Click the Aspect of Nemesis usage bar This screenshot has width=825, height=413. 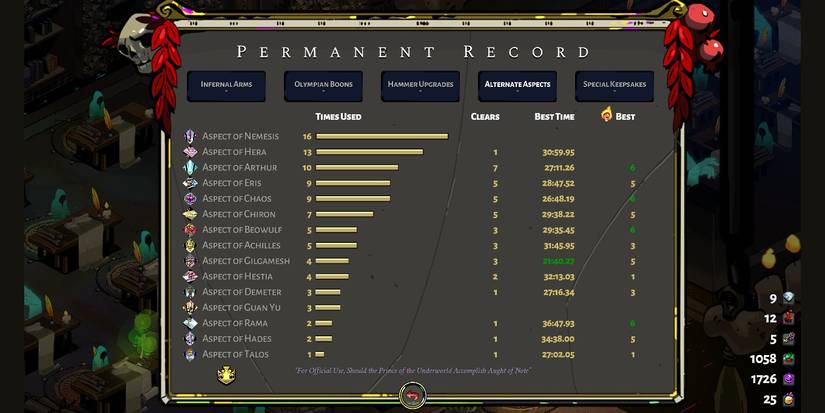pos(383,136)
